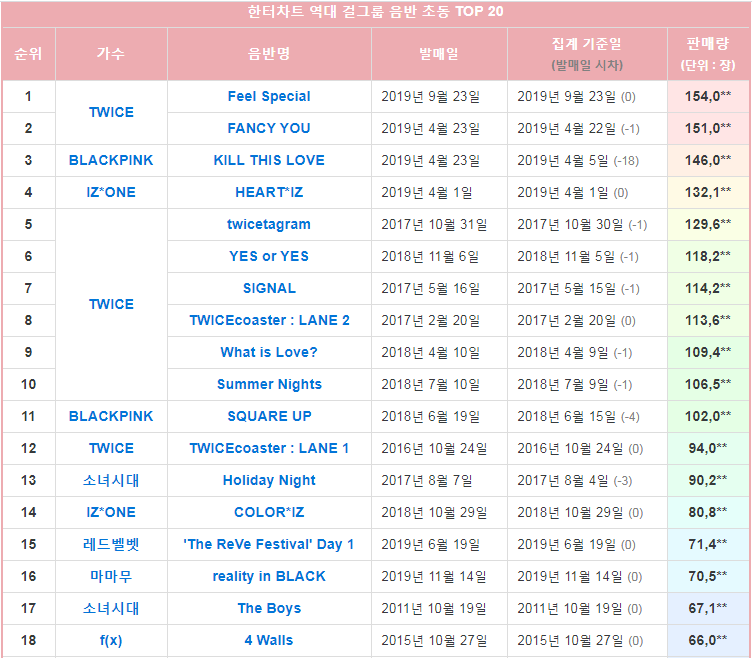Select the Summer Nights album link
This screenshot has width=752, height=658.
(269, 384)
